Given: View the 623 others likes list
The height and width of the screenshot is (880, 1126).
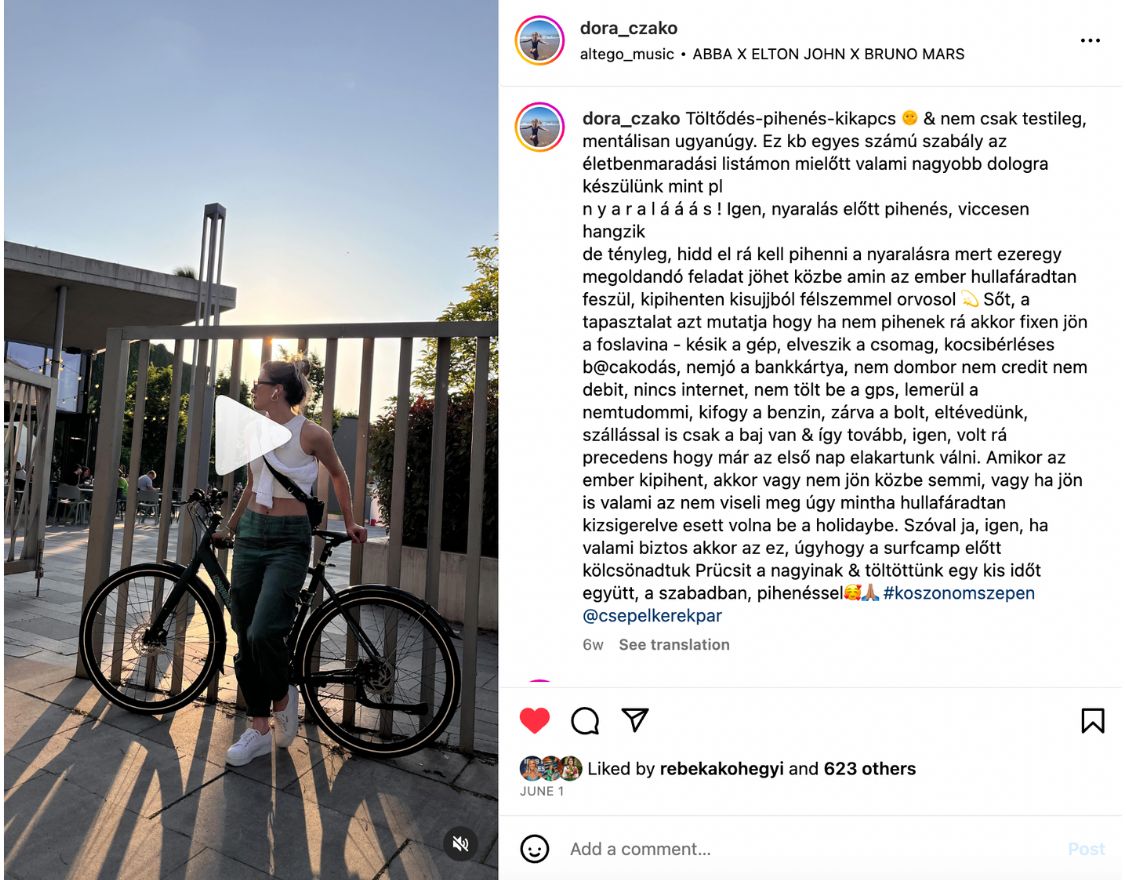Looking at the screenshot, I should 870,769.
